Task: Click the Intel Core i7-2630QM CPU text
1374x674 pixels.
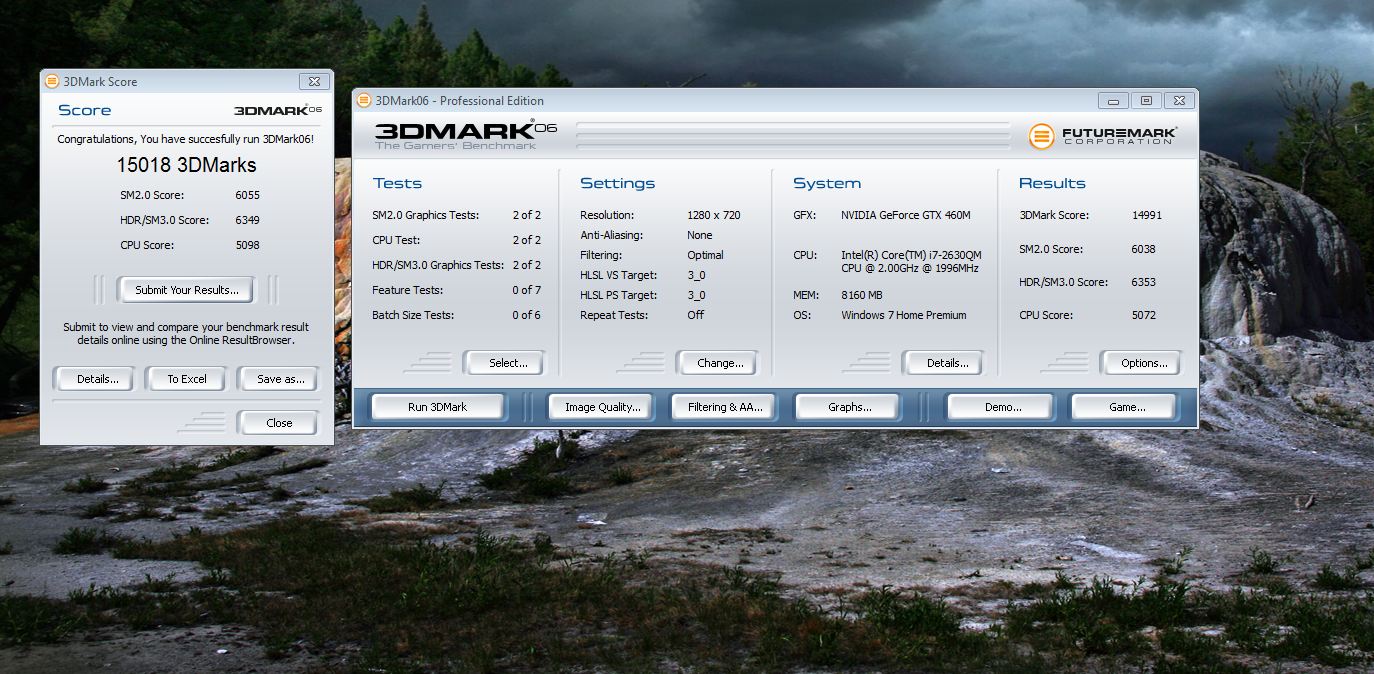Action: 911,262
